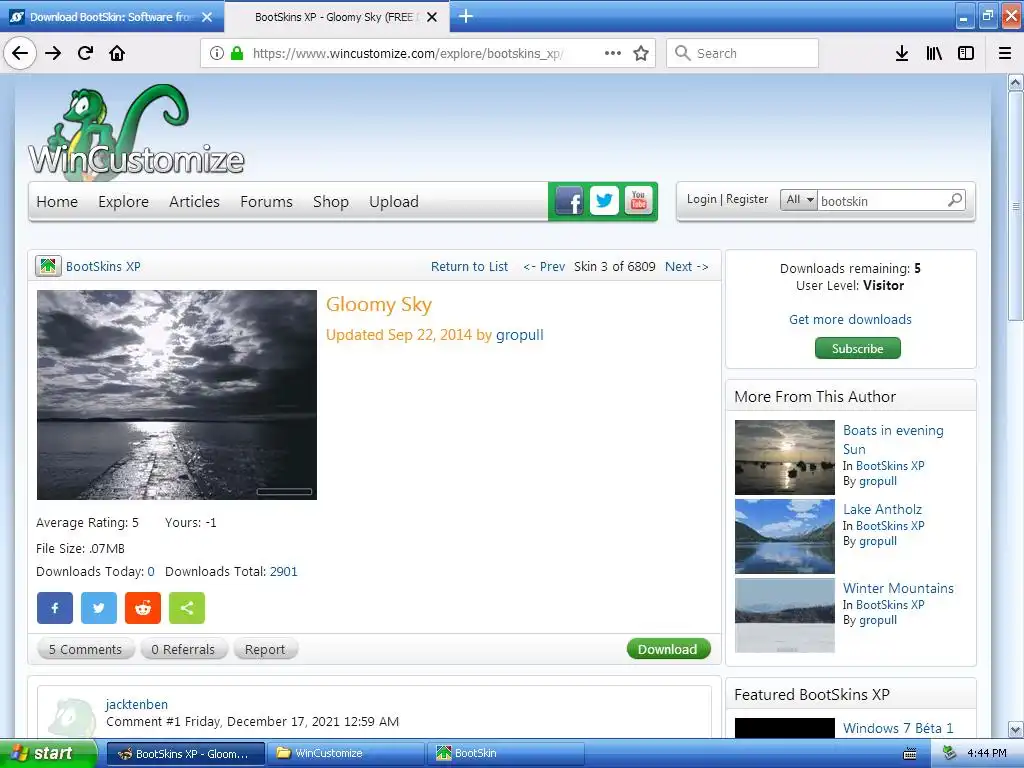
Task: Open the 0 Referrals button
Action: [x=184, y=649]
